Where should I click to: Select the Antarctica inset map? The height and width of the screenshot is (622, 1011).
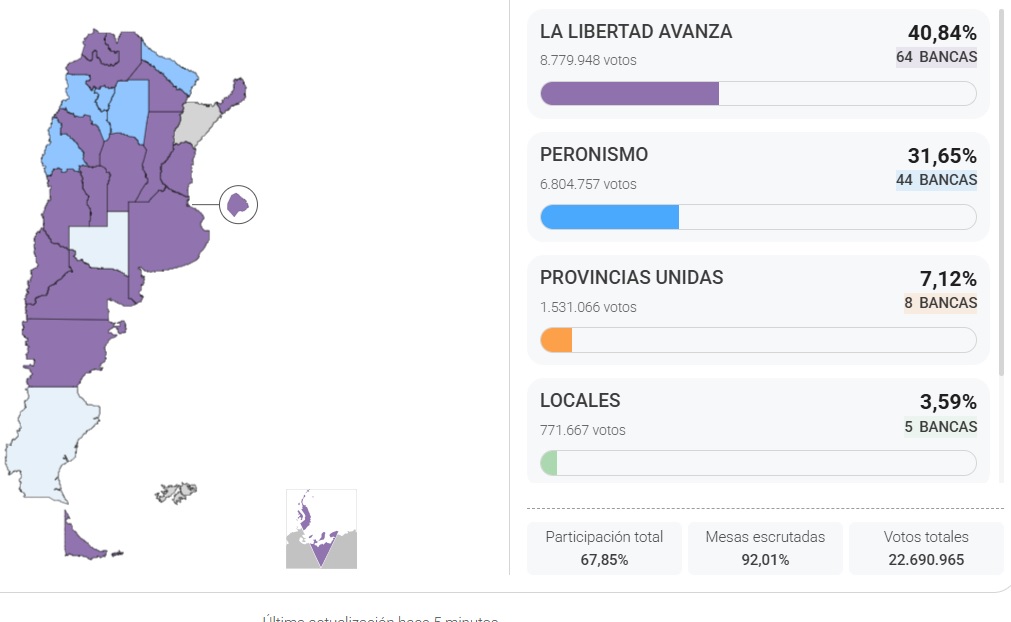(321, 530)
